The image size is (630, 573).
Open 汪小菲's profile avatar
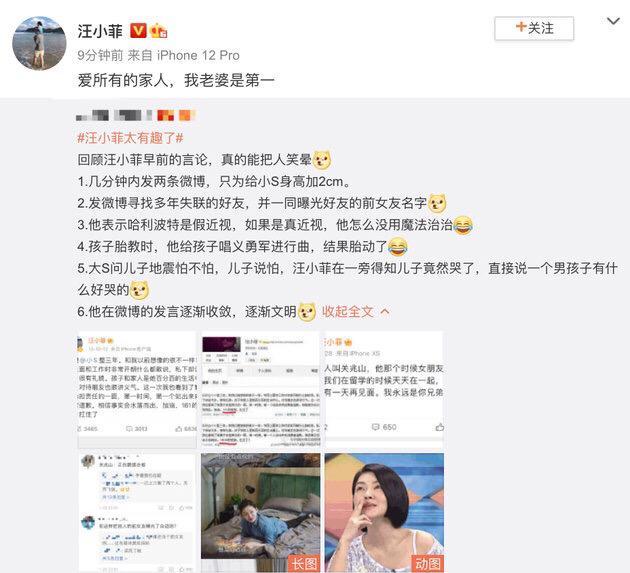coord(39,43)
